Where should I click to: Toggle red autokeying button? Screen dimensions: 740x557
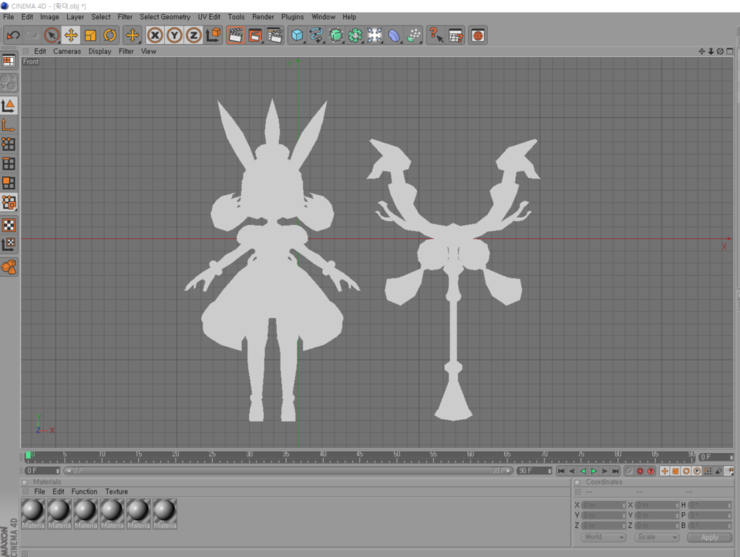(651, 471)
